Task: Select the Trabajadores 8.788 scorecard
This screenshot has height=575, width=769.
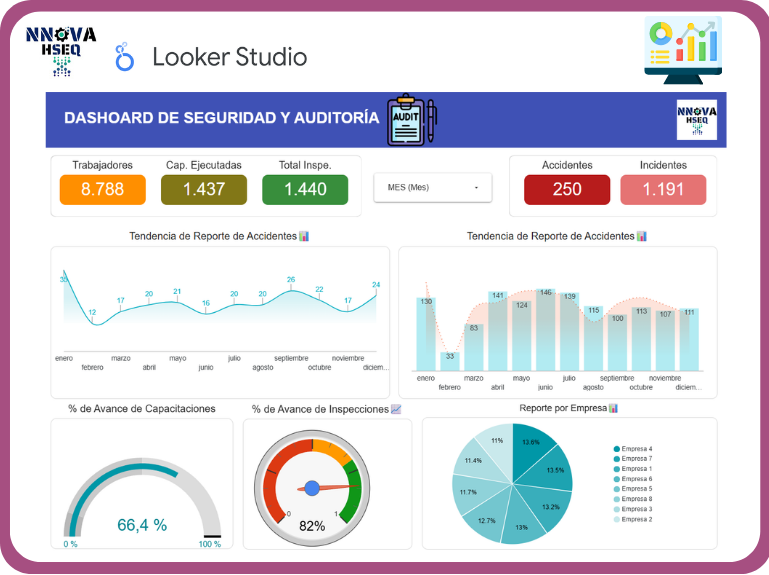Action: [103, 189]
